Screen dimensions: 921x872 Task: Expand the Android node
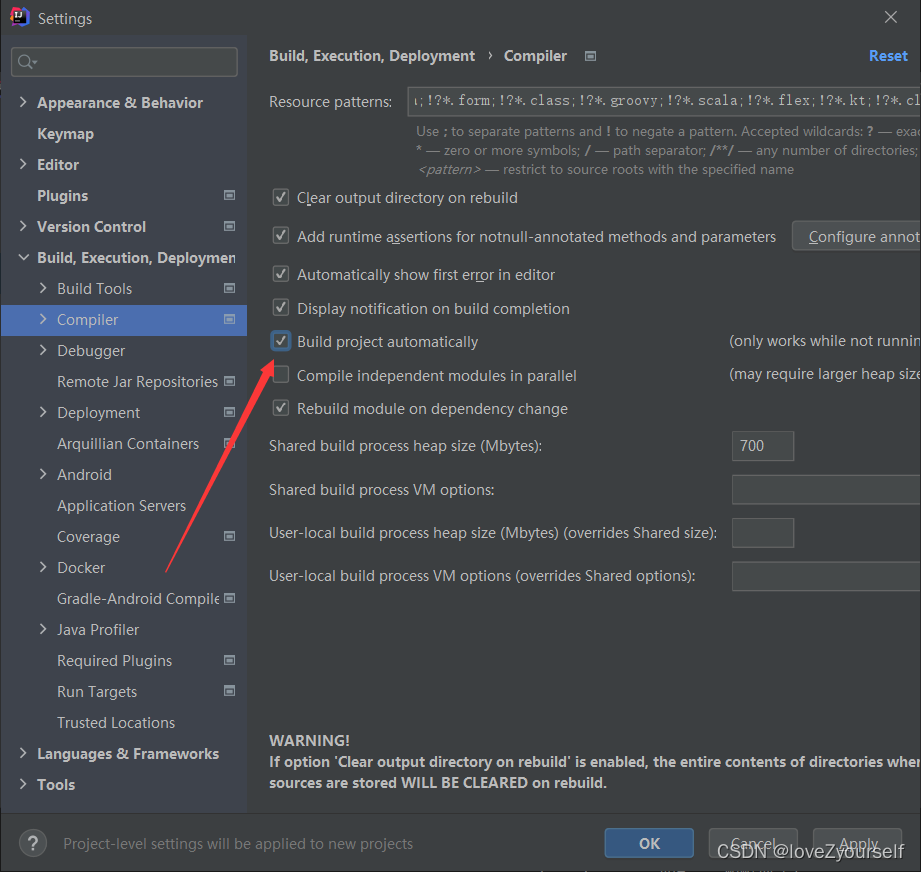[x=43, y=474]
